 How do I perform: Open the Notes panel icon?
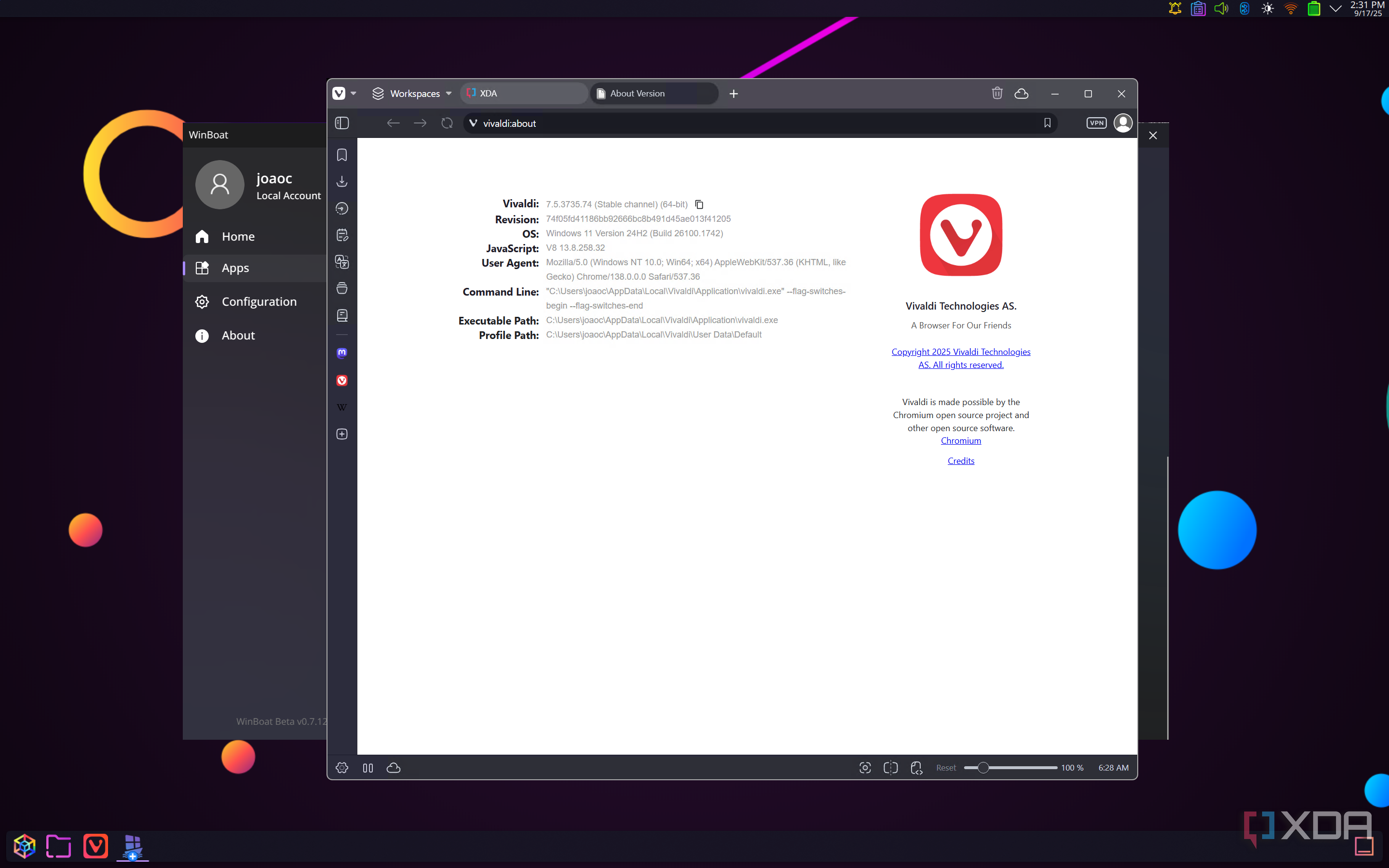click(341, 235)
